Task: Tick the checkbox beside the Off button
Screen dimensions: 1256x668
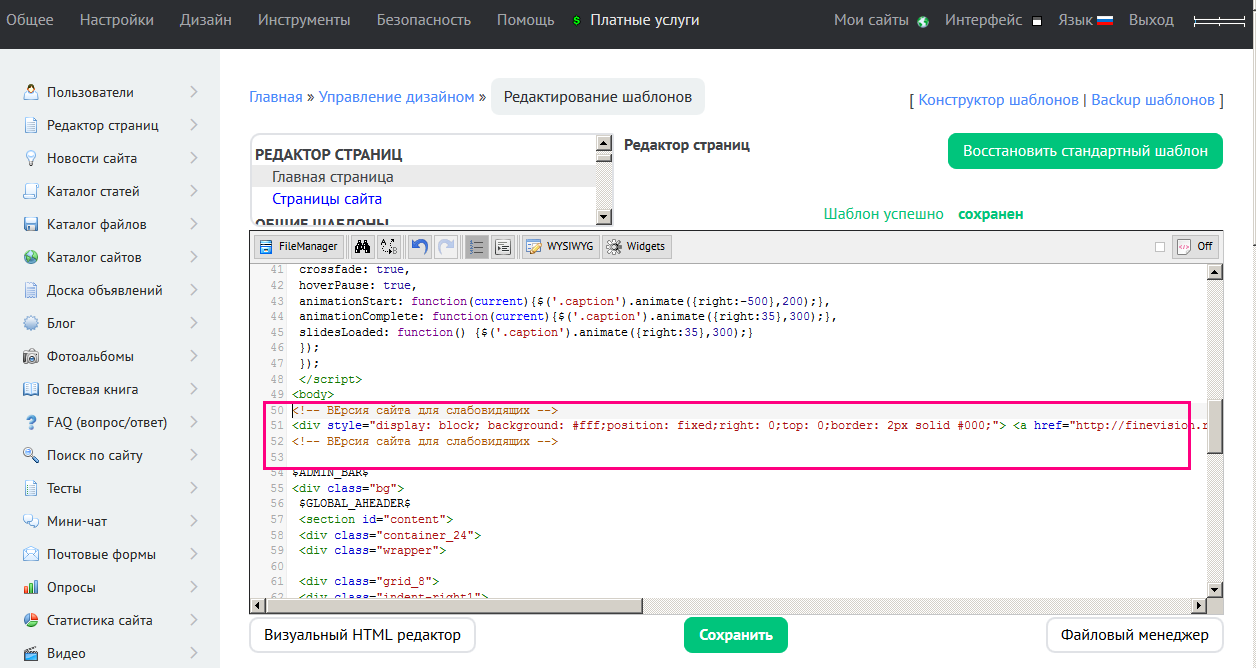Action: [1160, 246]
